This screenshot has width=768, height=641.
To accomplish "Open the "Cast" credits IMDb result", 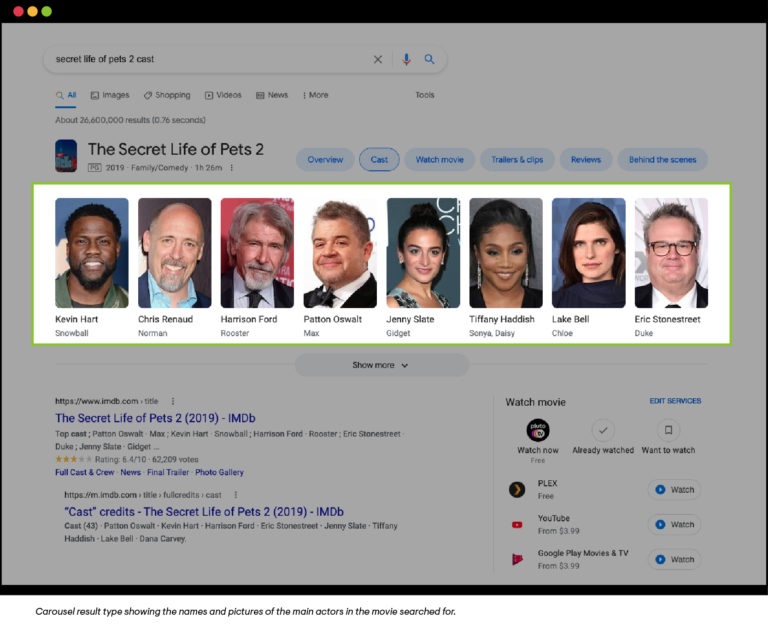I will pyautogui.click(x=204, y=512).
